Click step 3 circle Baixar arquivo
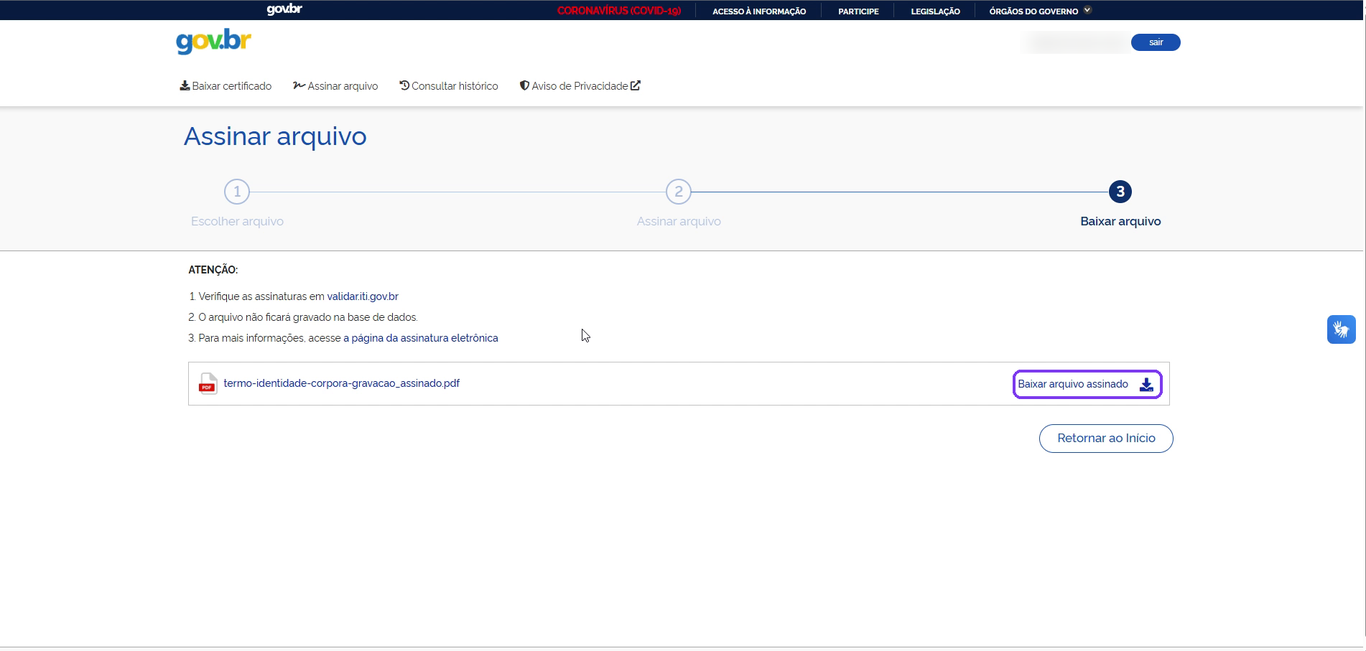The image size is (1366, 651). pyautogui.click(x=1120, y=192)
